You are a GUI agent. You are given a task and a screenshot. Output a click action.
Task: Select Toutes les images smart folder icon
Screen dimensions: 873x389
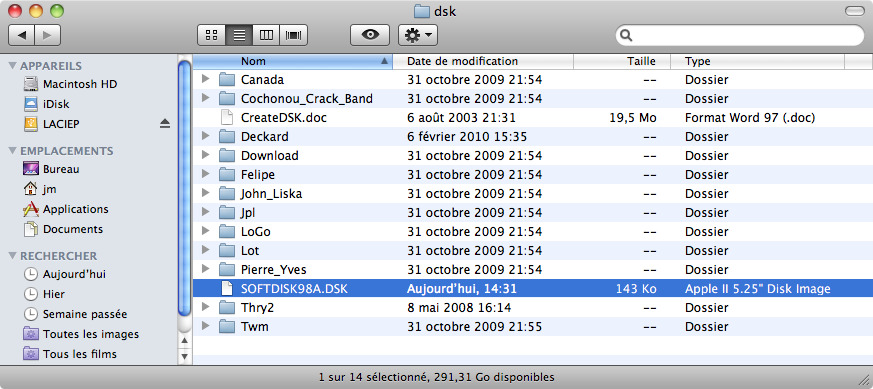pyautogui.click(x=31, y=334)
